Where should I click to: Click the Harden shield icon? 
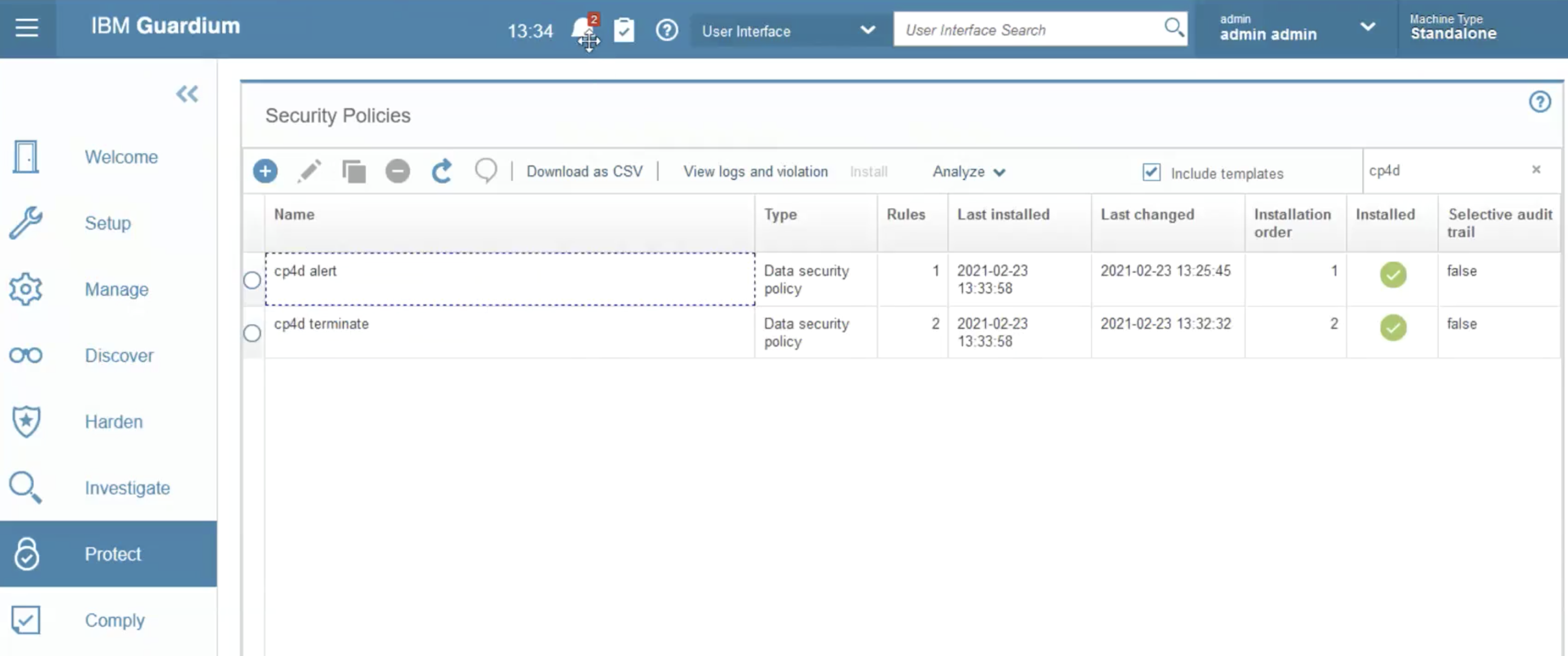pyautogui.click(x=26, y=421)
